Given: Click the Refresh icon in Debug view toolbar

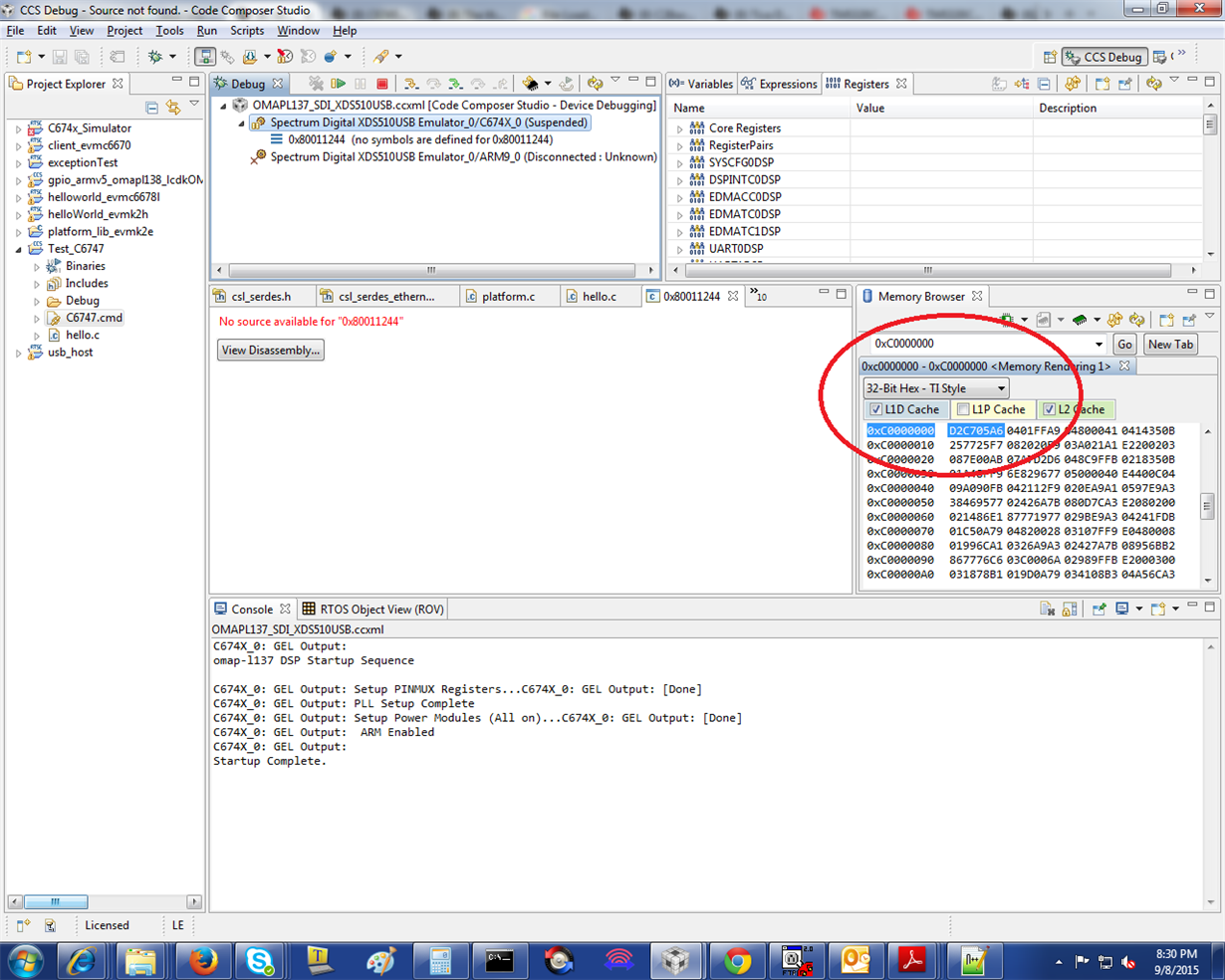Looking at the screenshot, I should point(595,84).
